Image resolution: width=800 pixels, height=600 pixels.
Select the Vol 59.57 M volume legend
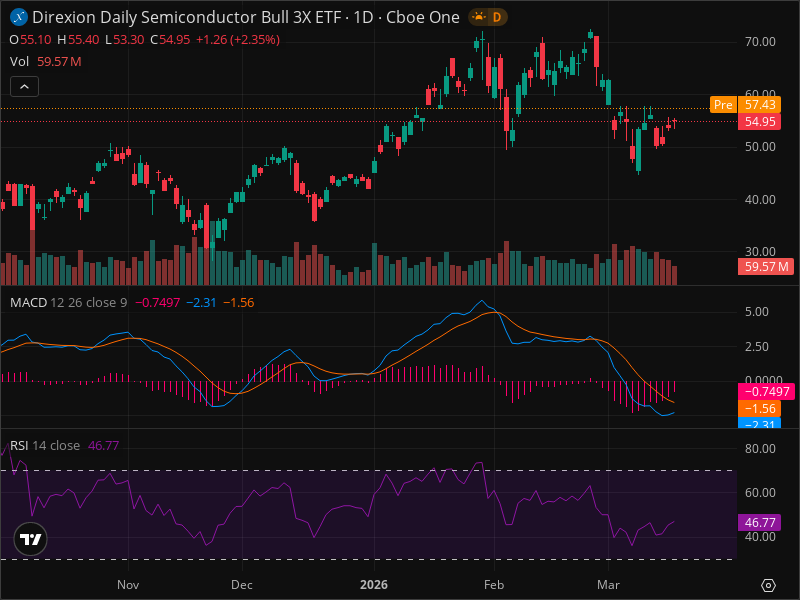click(x=45, y=62)
